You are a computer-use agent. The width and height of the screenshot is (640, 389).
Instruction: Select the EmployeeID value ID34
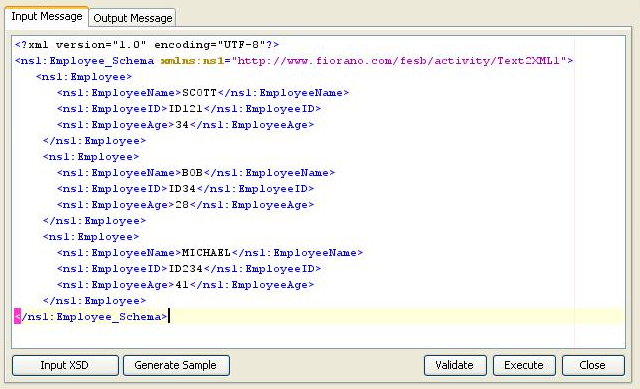tap(182, 189)
